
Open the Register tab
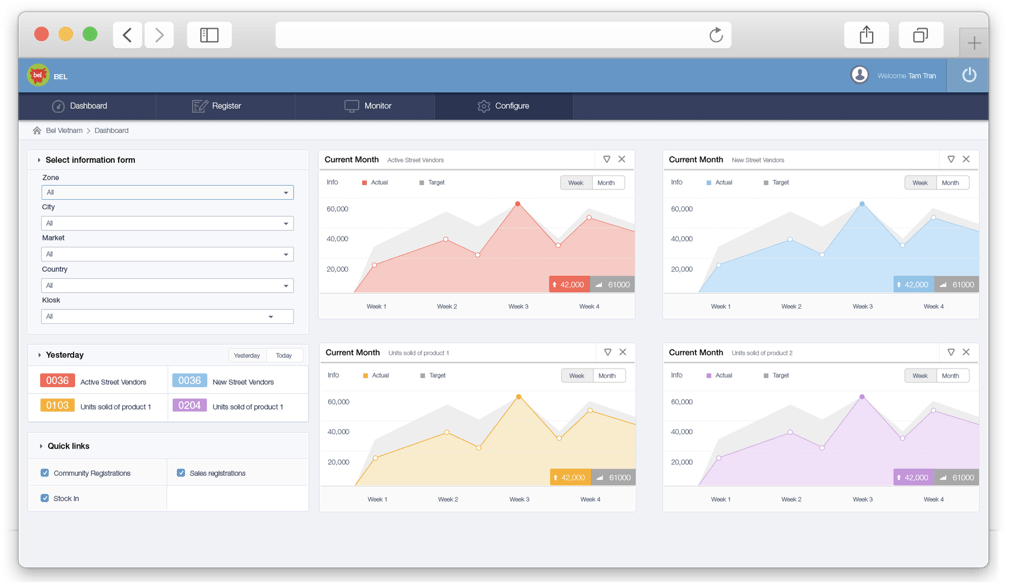217,106
